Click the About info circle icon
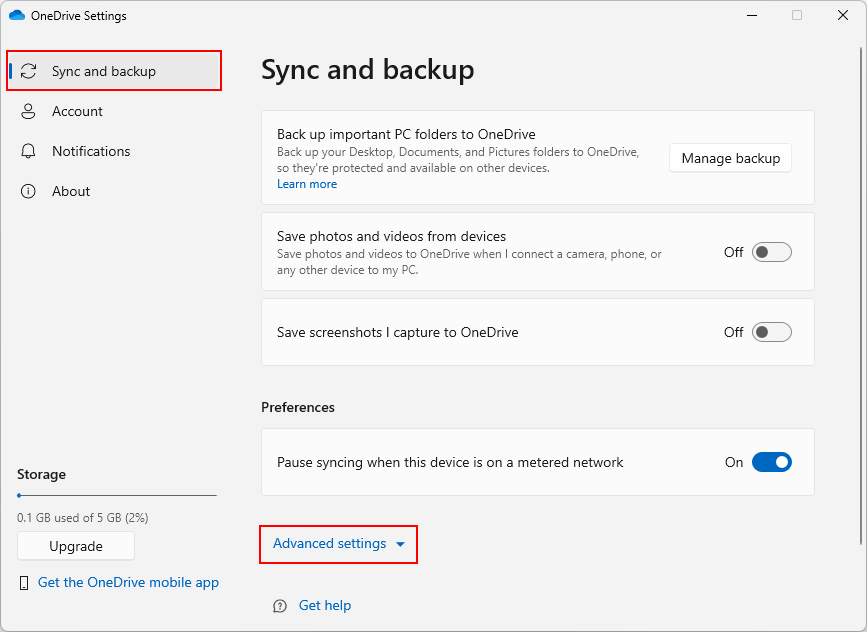Viewport: 867px width, 632px height. (28, 191)
